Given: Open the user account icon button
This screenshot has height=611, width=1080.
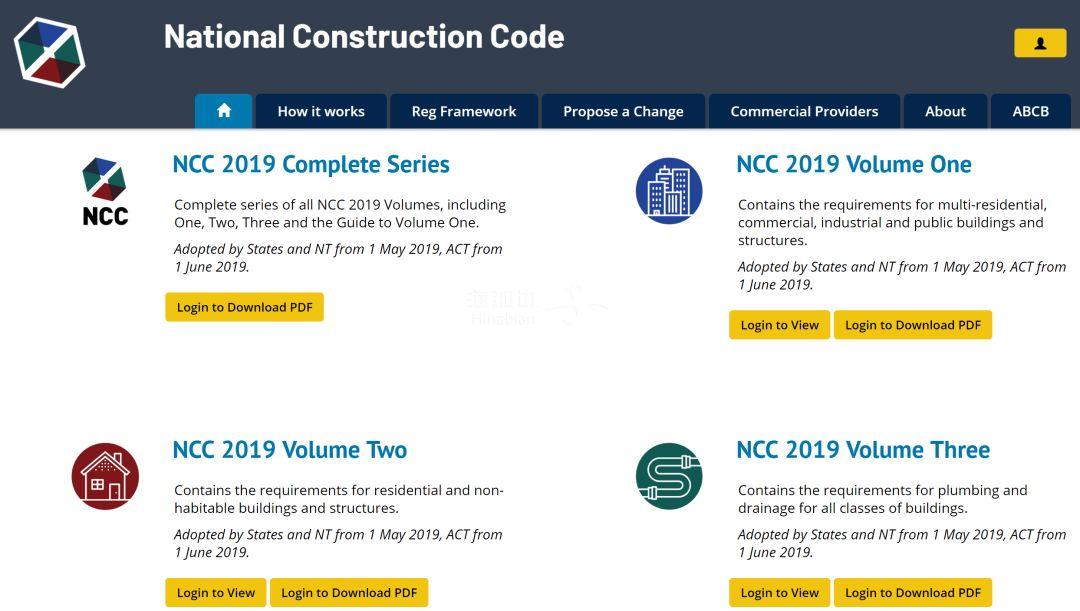Looking at the screenshot, I should 1040,43.
